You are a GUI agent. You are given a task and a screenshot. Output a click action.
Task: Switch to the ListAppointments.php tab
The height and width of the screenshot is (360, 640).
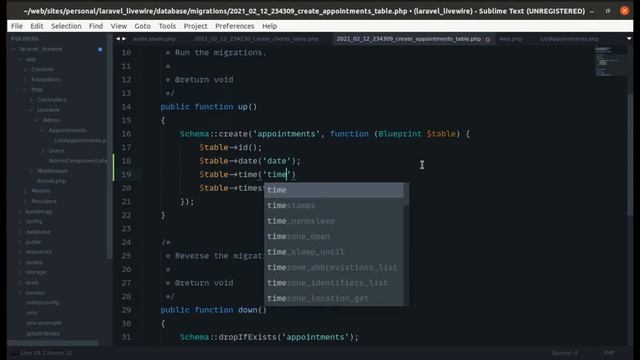(569, 39)
